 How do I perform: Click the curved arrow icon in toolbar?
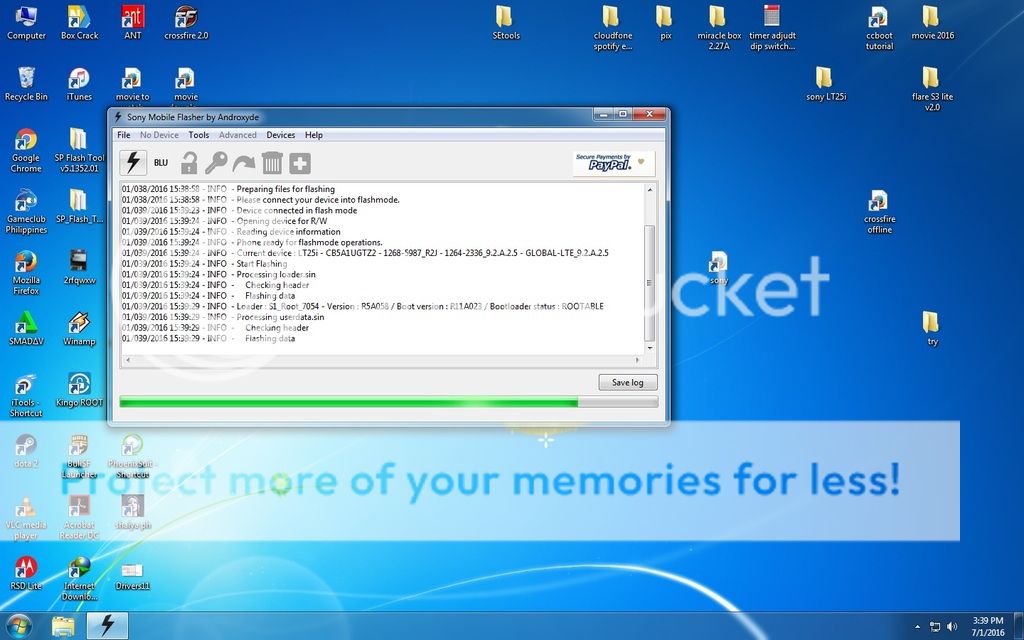[x=244, y=163]
